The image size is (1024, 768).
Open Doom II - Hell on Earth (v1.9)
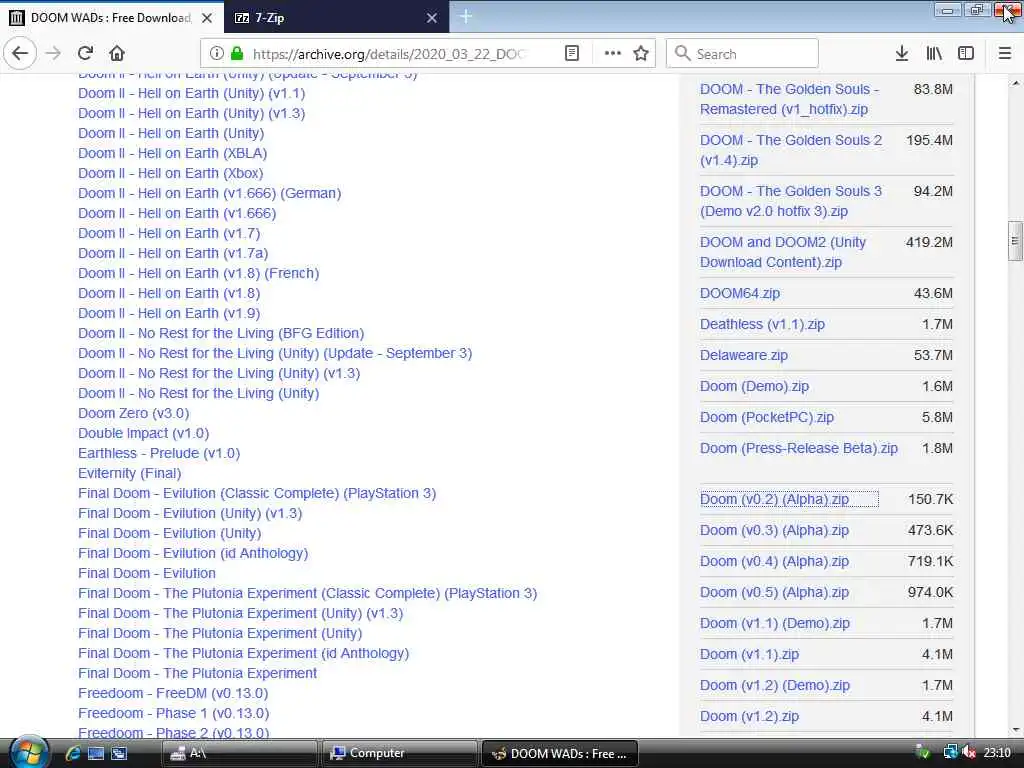click(x=169, y=313)
